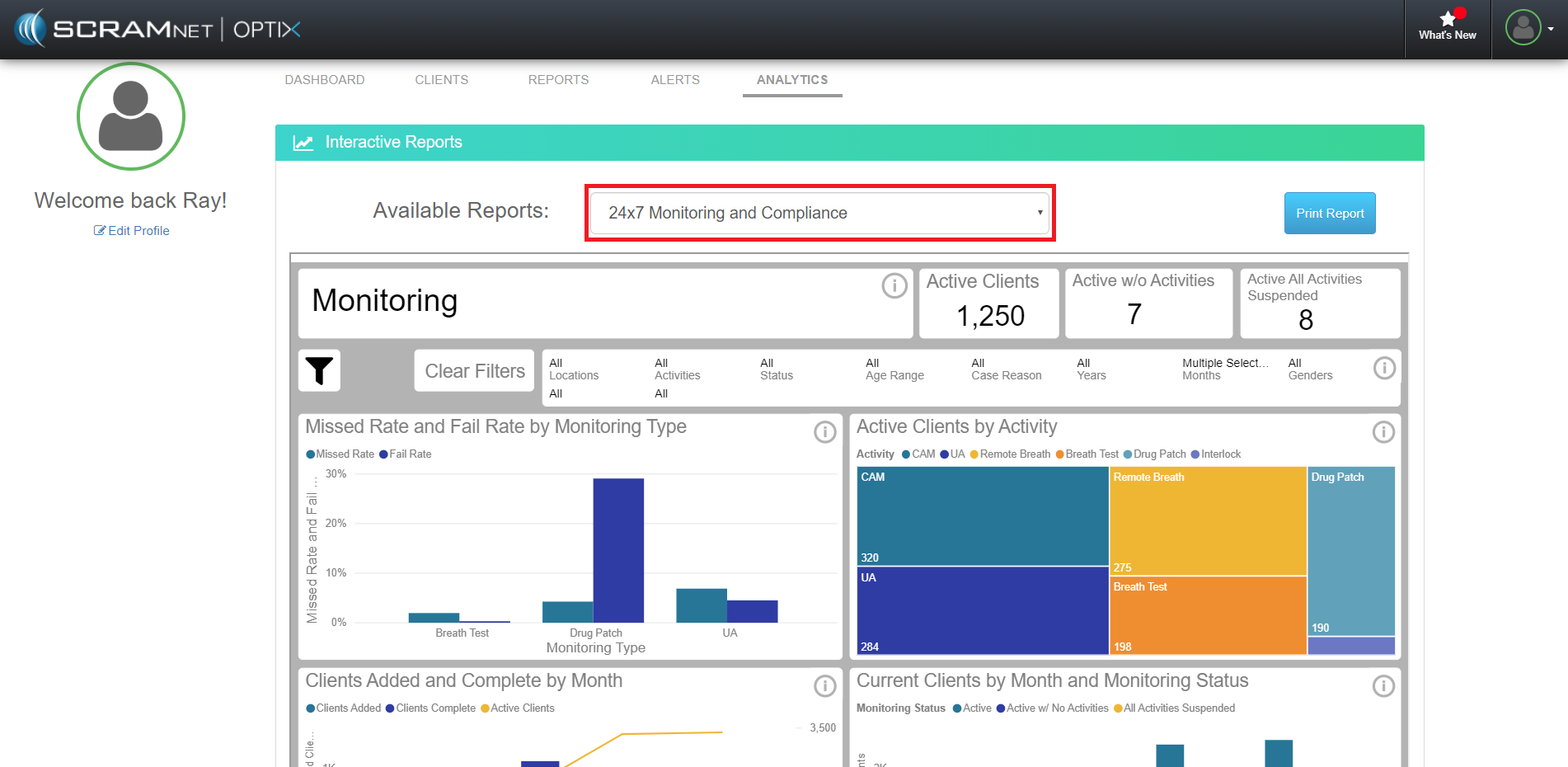The image size is (1568, 767).
Task: Click info icon on the filters row
Action: point(1384,369)
